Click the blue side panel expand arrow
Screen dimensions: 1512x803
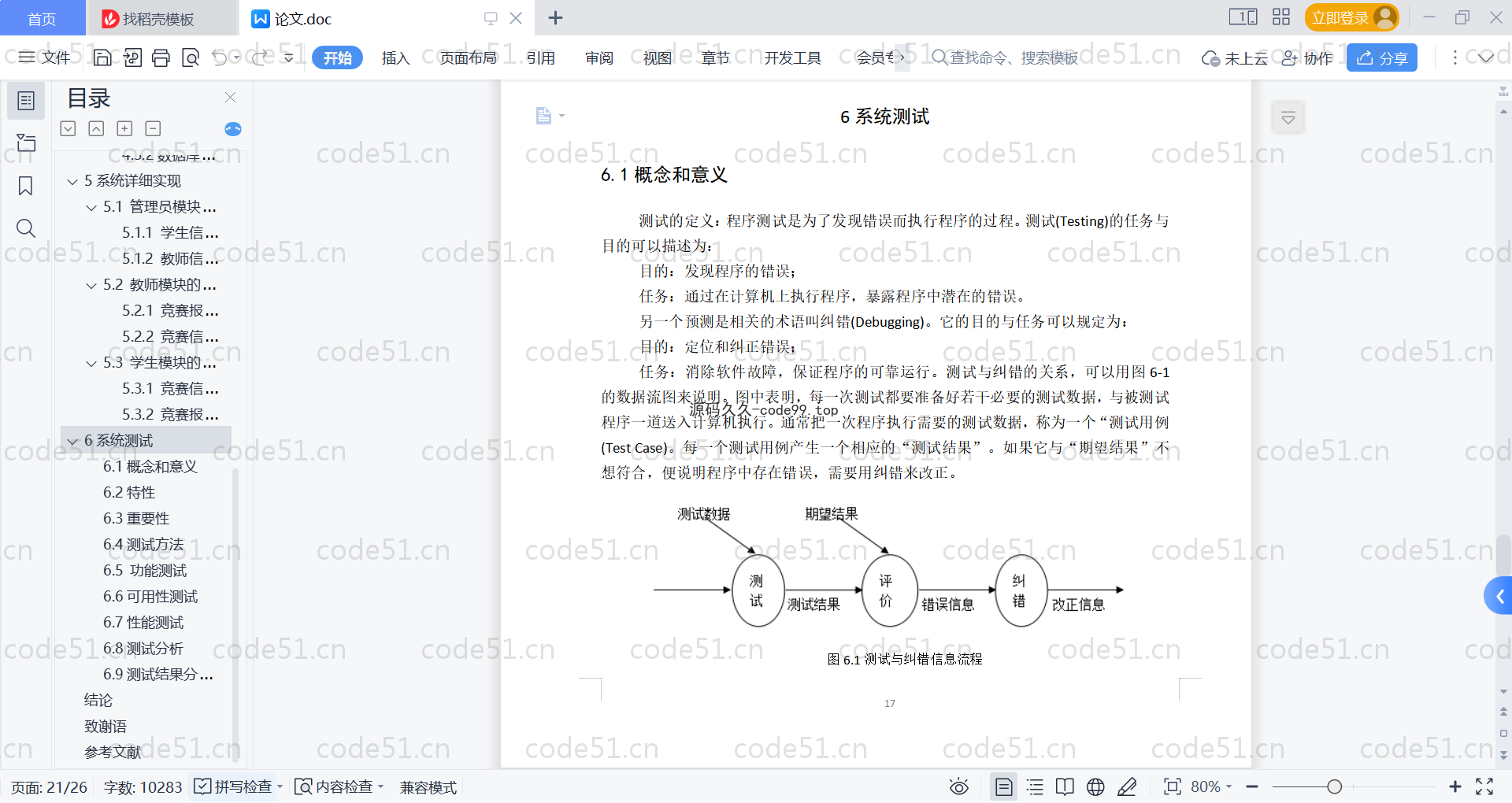(x=1499, y=596)
